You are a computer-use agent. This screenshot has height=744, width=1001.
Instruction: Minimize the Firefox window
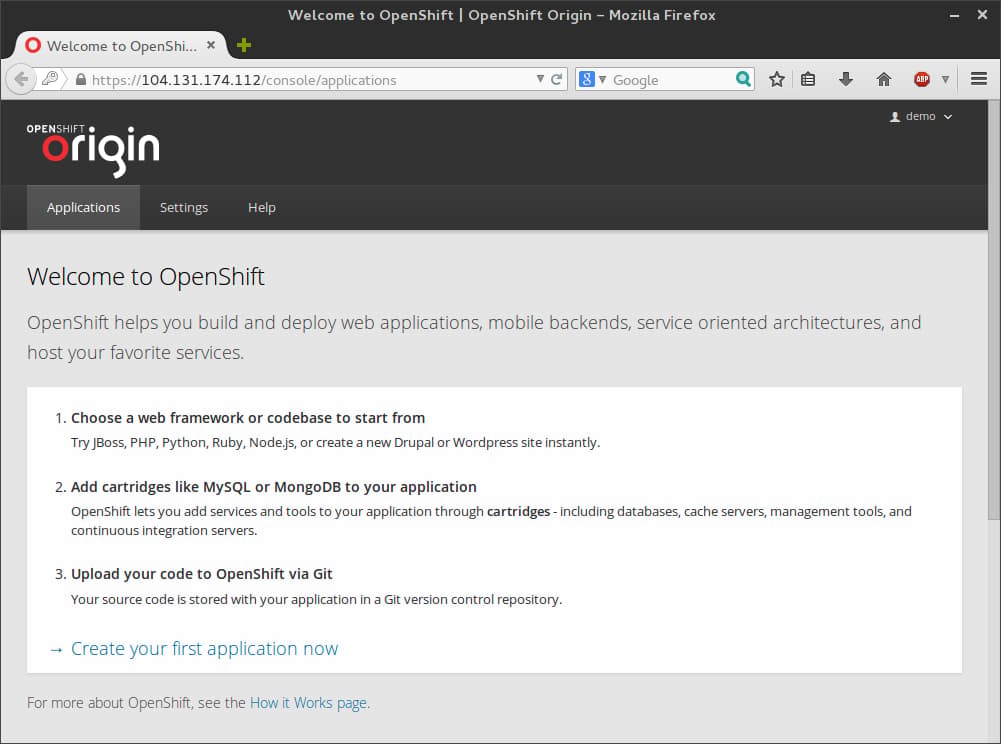[x=954, y=15]
